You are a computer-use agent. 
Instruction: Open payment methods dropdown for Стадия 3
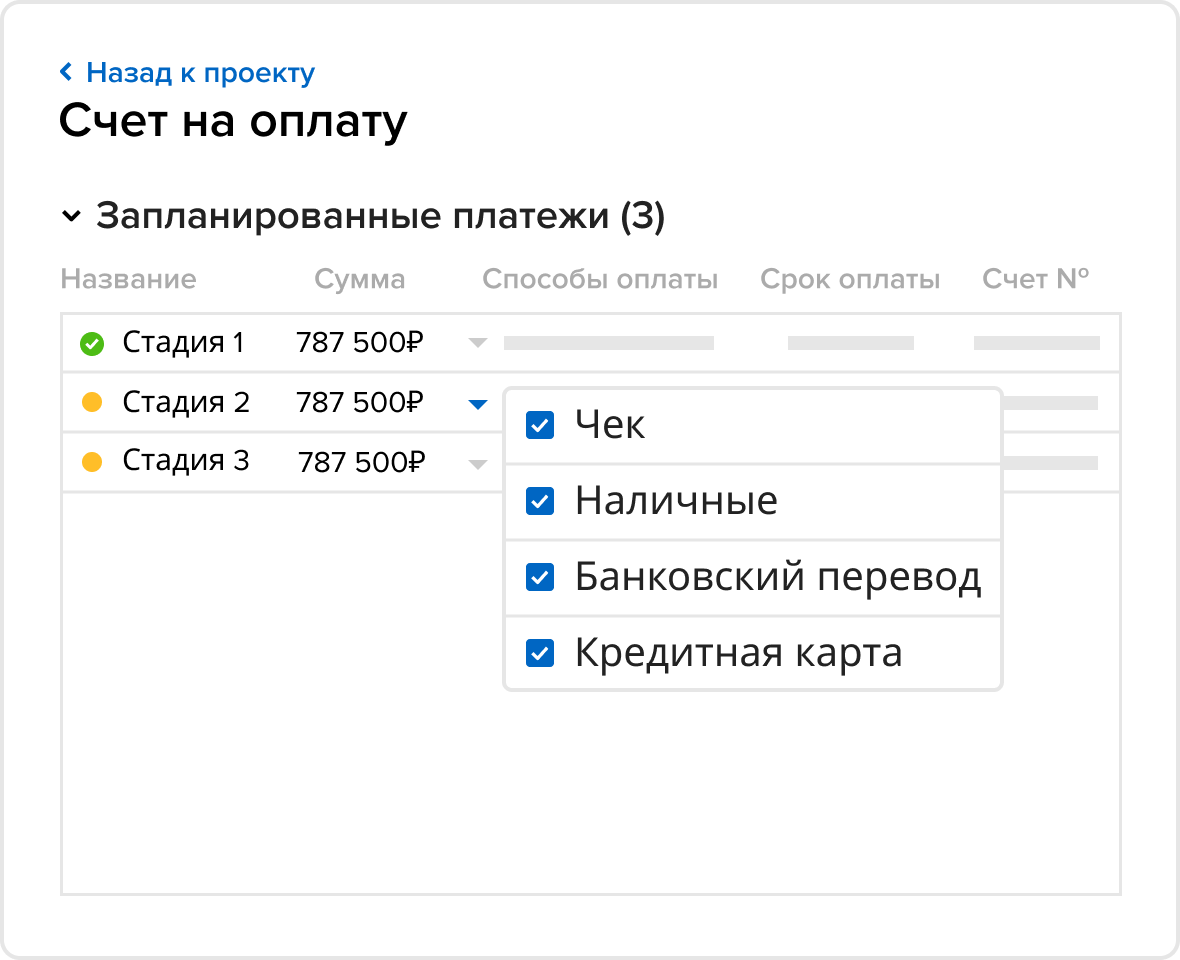point(478,463)
